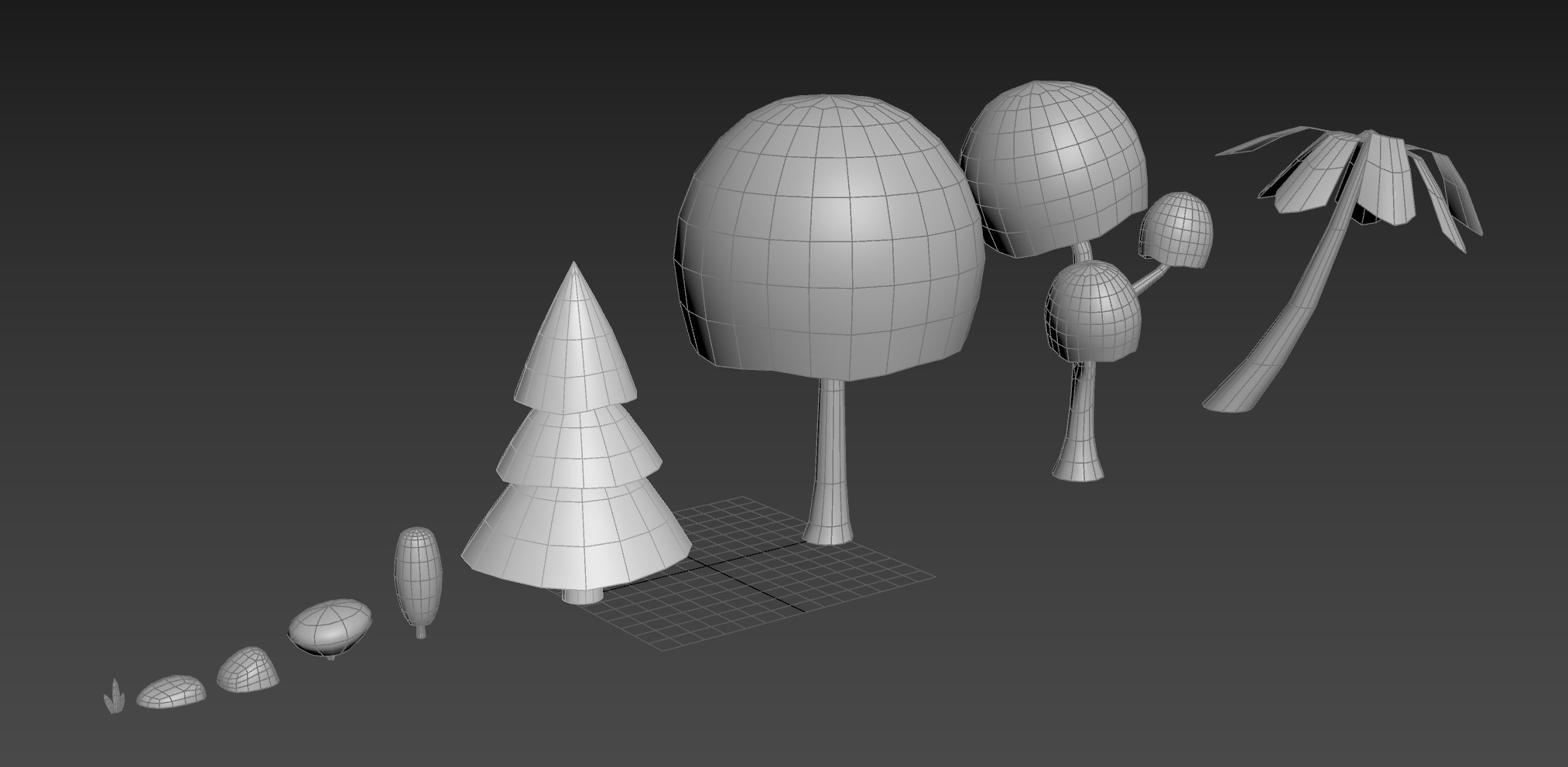Click the pine tree's cylindrical trunk base
The height and width of the screenshot is (767, 1568).
coord(582,594)
